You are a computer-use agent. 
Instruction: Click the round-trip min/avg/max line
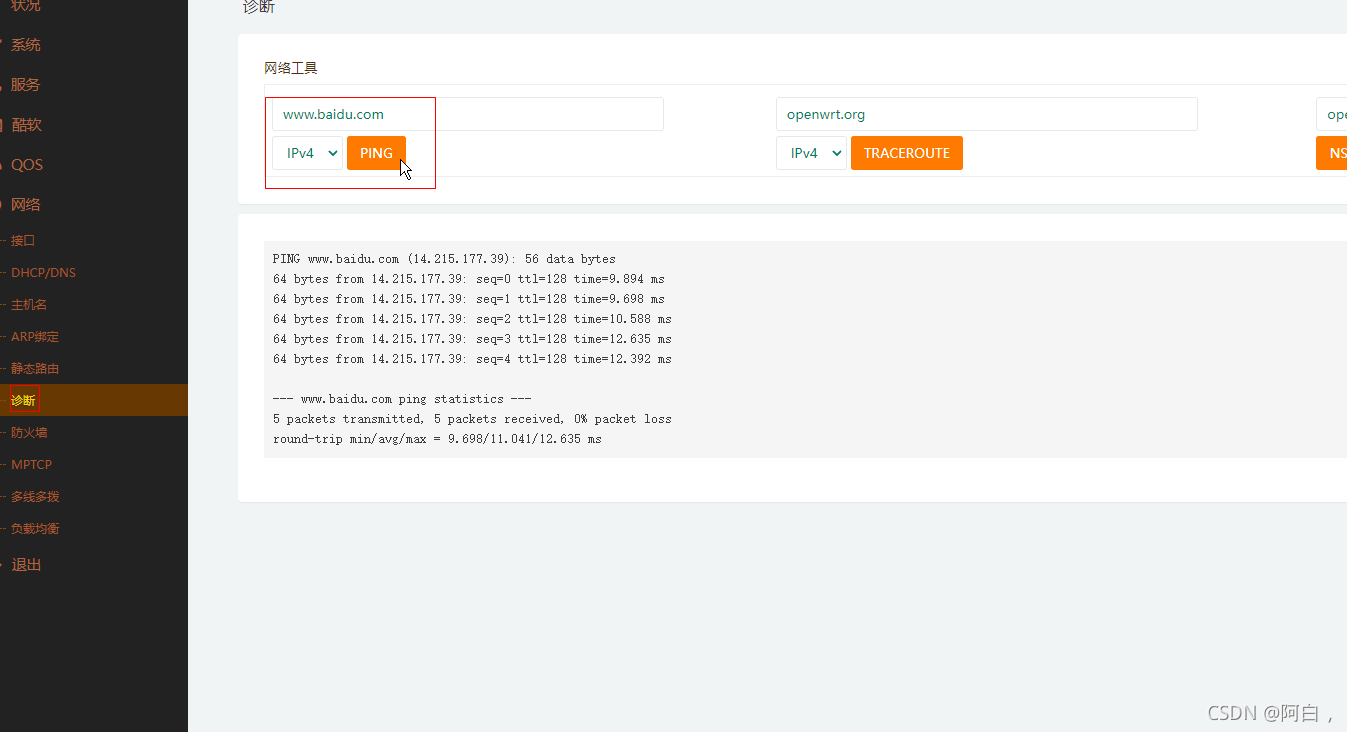[x=437, y=439]
